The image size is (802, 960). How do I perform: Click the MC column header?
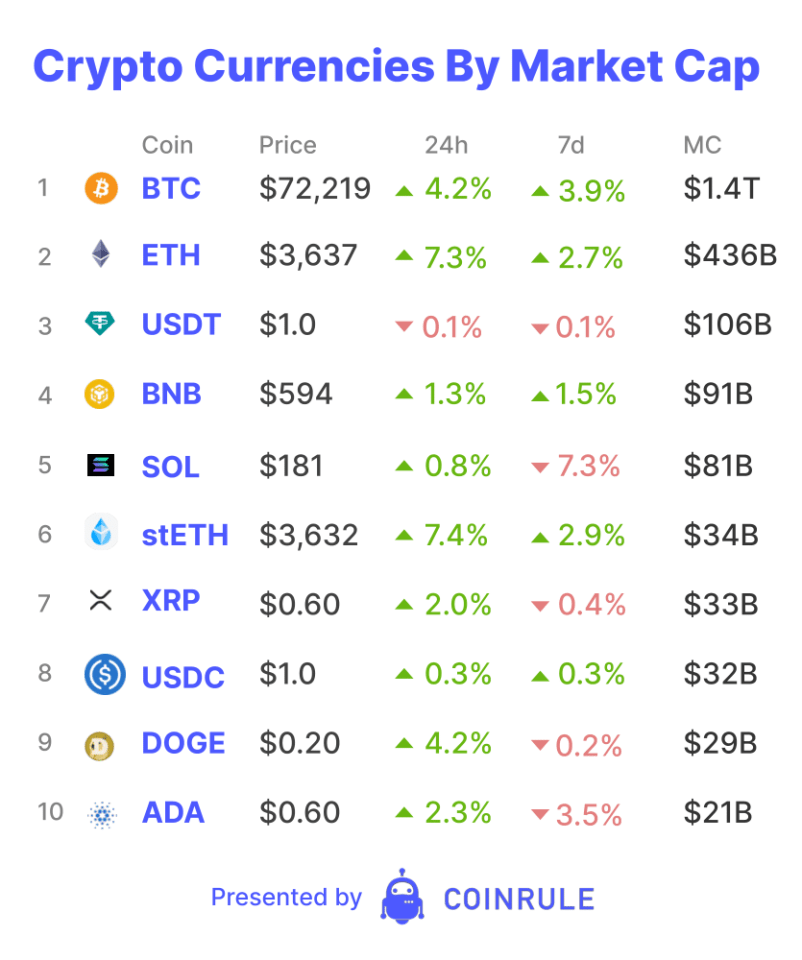click(x=702, y=145)
